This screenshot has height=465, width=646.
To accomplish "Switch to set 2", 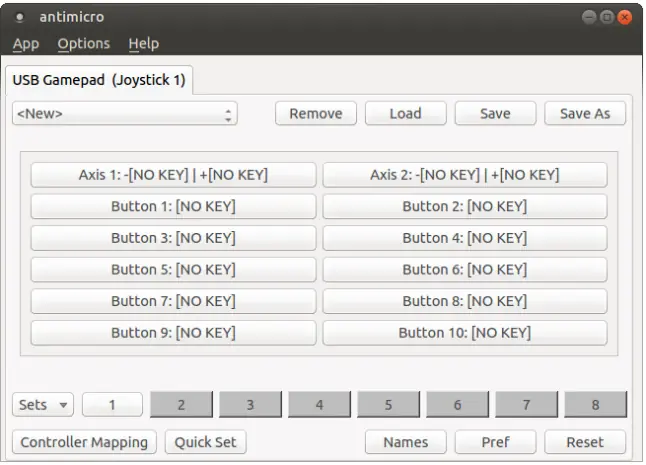I will [x=181, y=405].
